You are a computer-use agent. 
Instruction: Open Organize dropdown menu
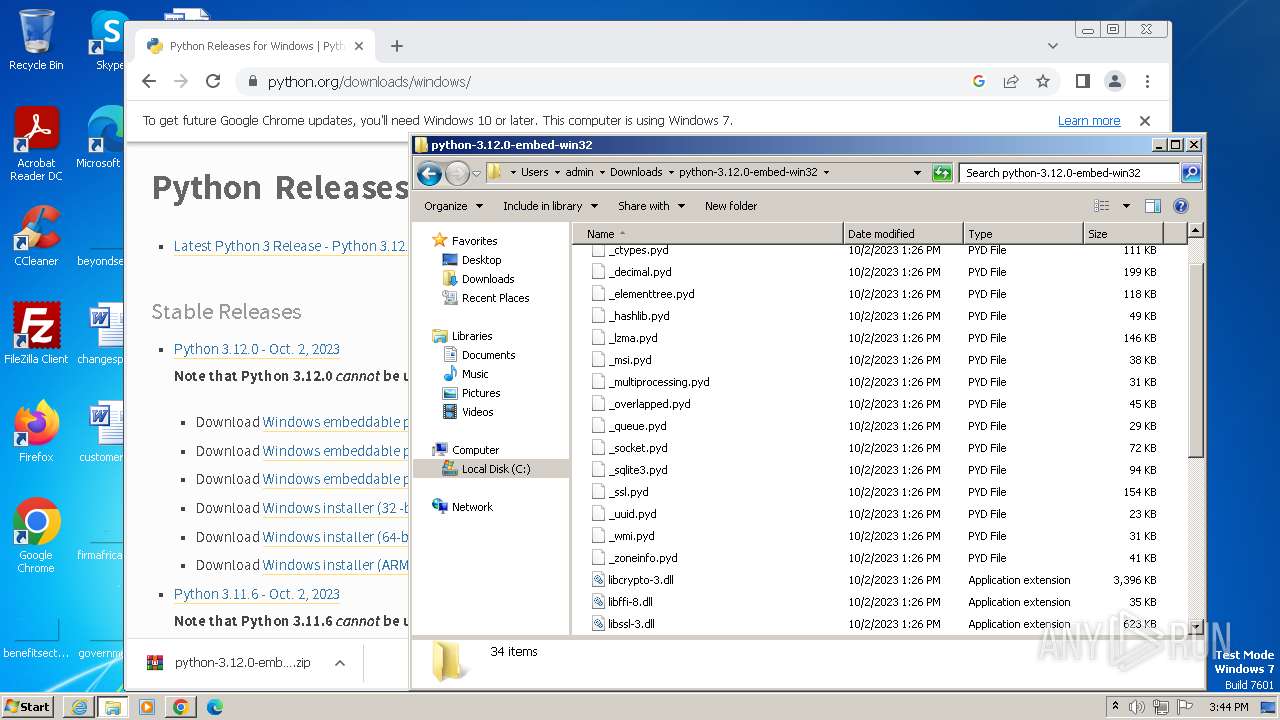coord(453,206)
